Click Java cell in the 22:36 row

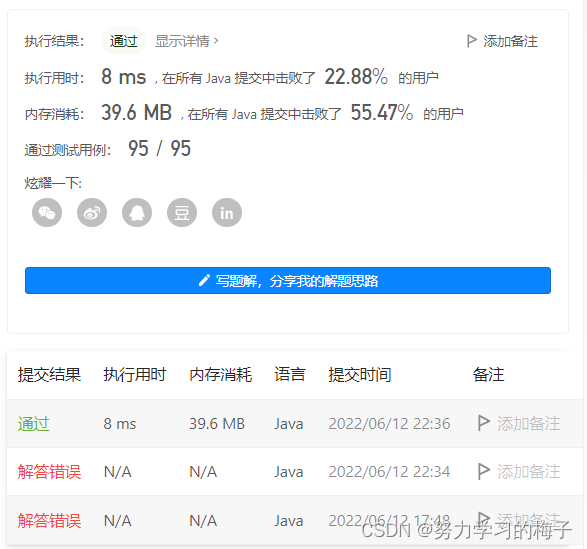click(289, 424)
